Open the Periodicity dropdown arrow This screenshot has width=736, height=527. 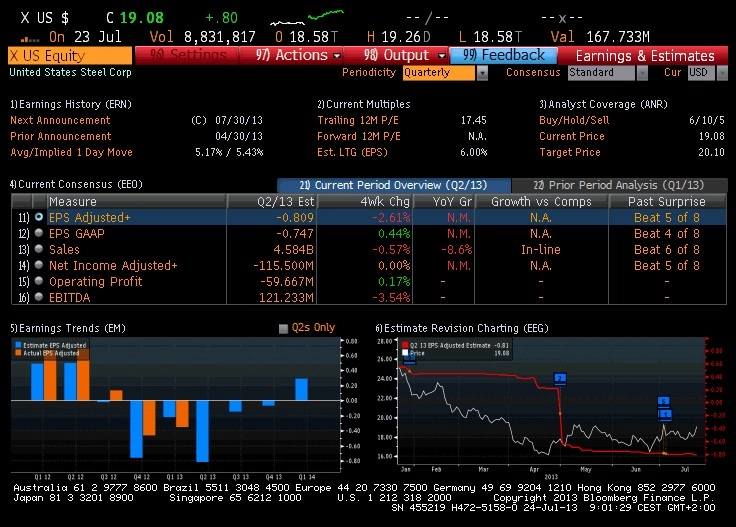point(482,73)
